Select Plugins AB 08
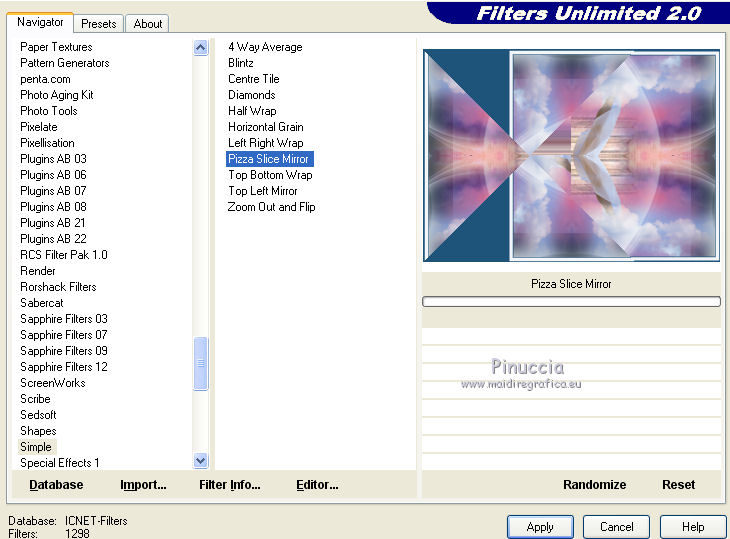Screen dimensions: 730x539 click(53, 207)
